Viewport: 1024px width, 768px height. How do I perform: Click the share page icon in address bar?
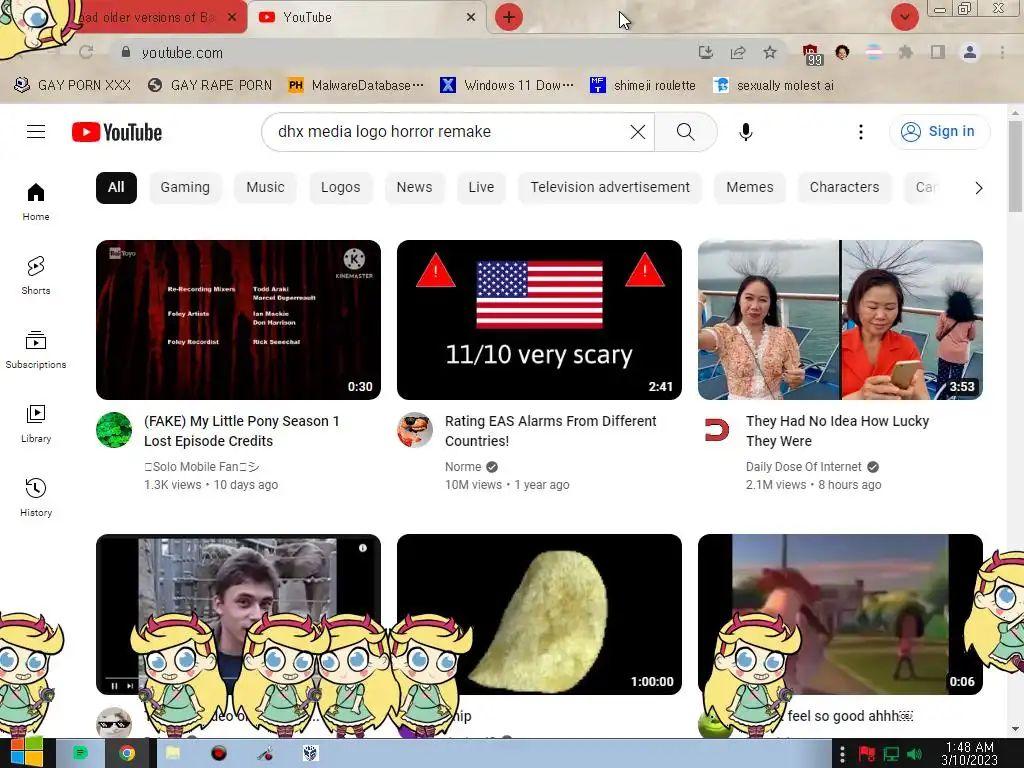coord(738,52)
